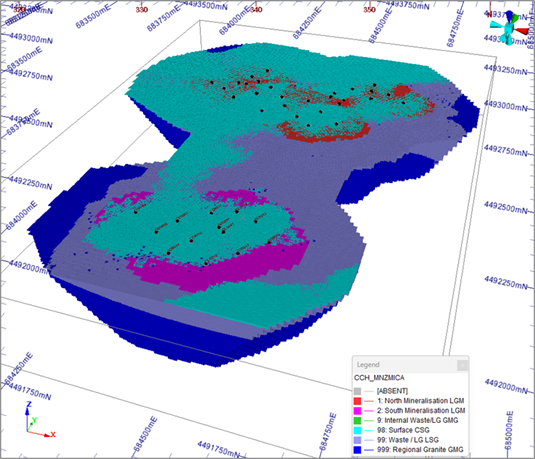Click the red 340 scale marker at top
This screenshot has width=535, height=459.
[x=256, y=10]
